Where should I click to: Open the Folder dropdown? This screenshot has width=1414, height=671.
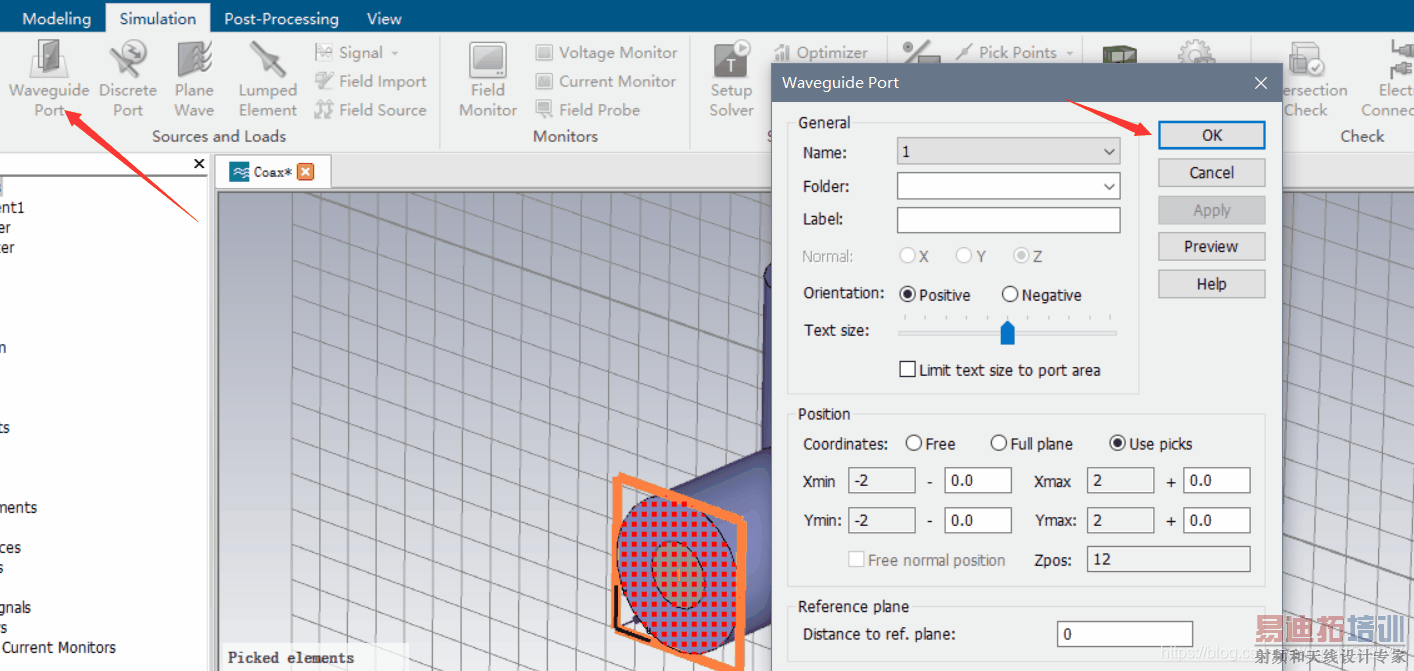[1109, 186]
